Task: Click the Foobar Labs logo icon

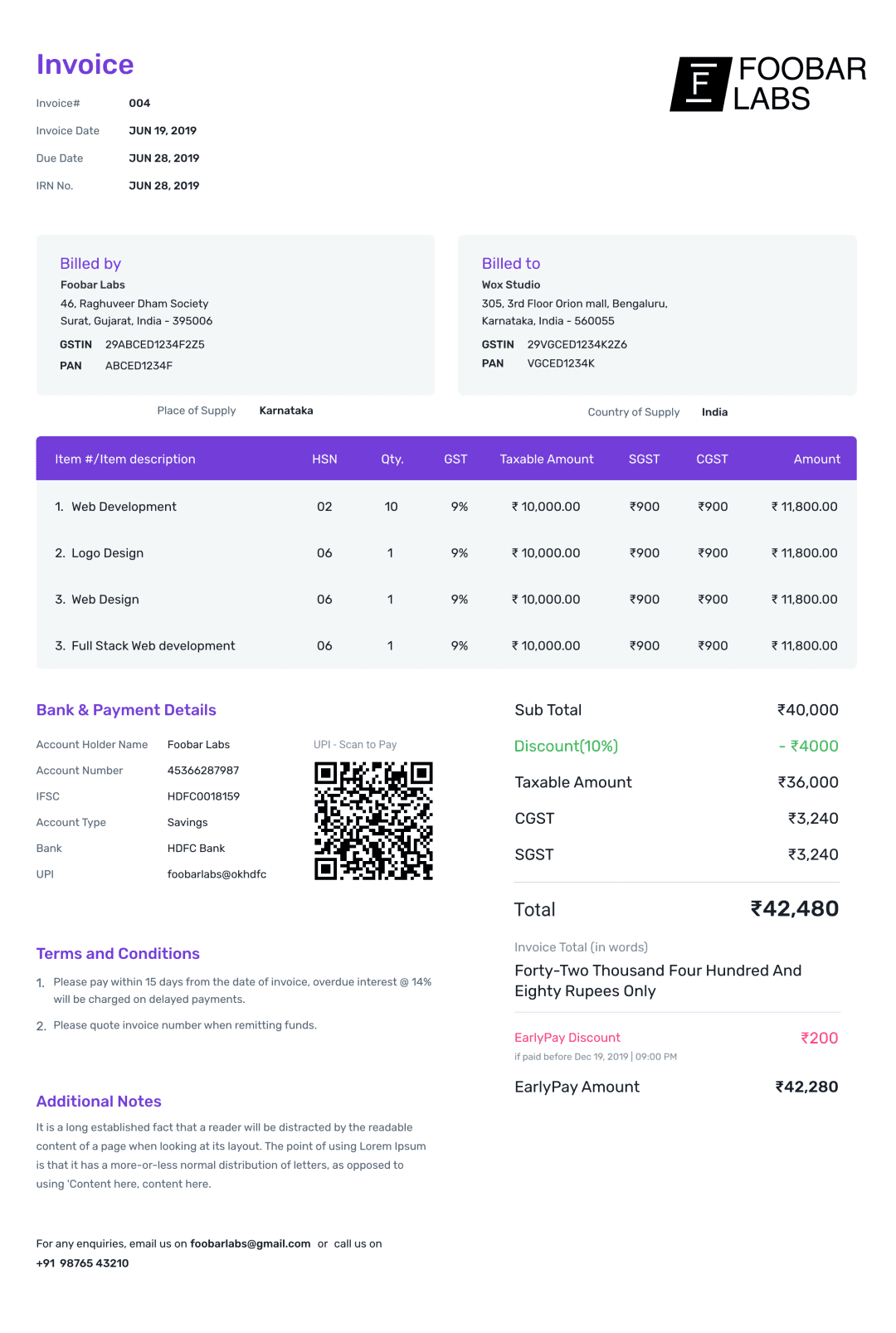Action: (699, 84)
